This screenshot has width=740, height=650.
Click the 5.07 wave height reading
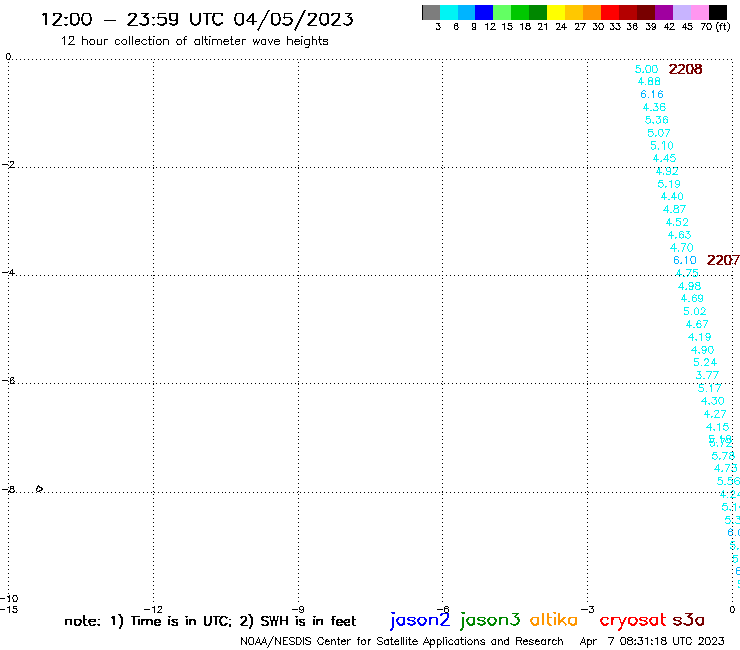(659, 133)
